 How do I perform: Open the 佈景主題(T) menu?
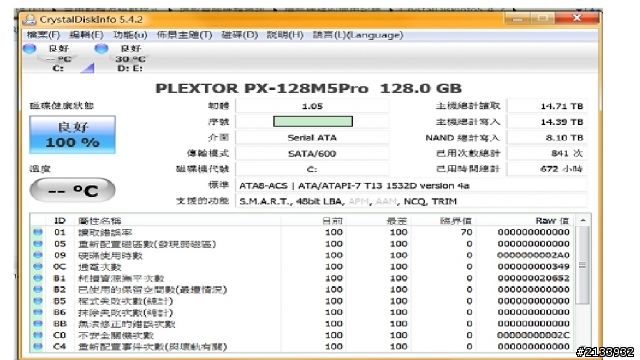click(x=184, y=35)
